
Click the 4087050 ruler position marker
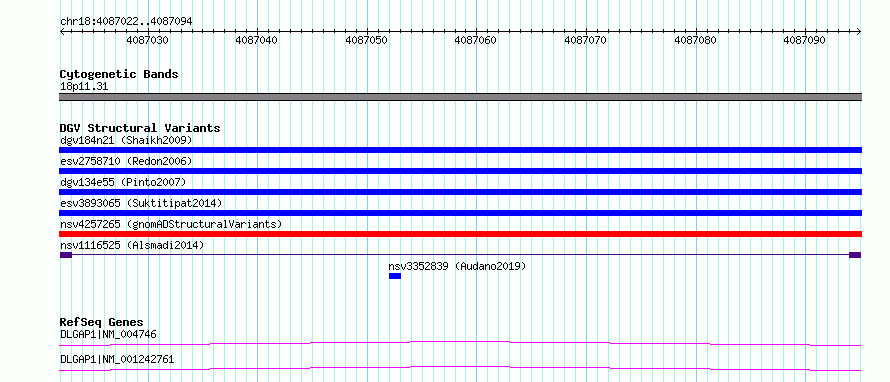tap(367, 40)
